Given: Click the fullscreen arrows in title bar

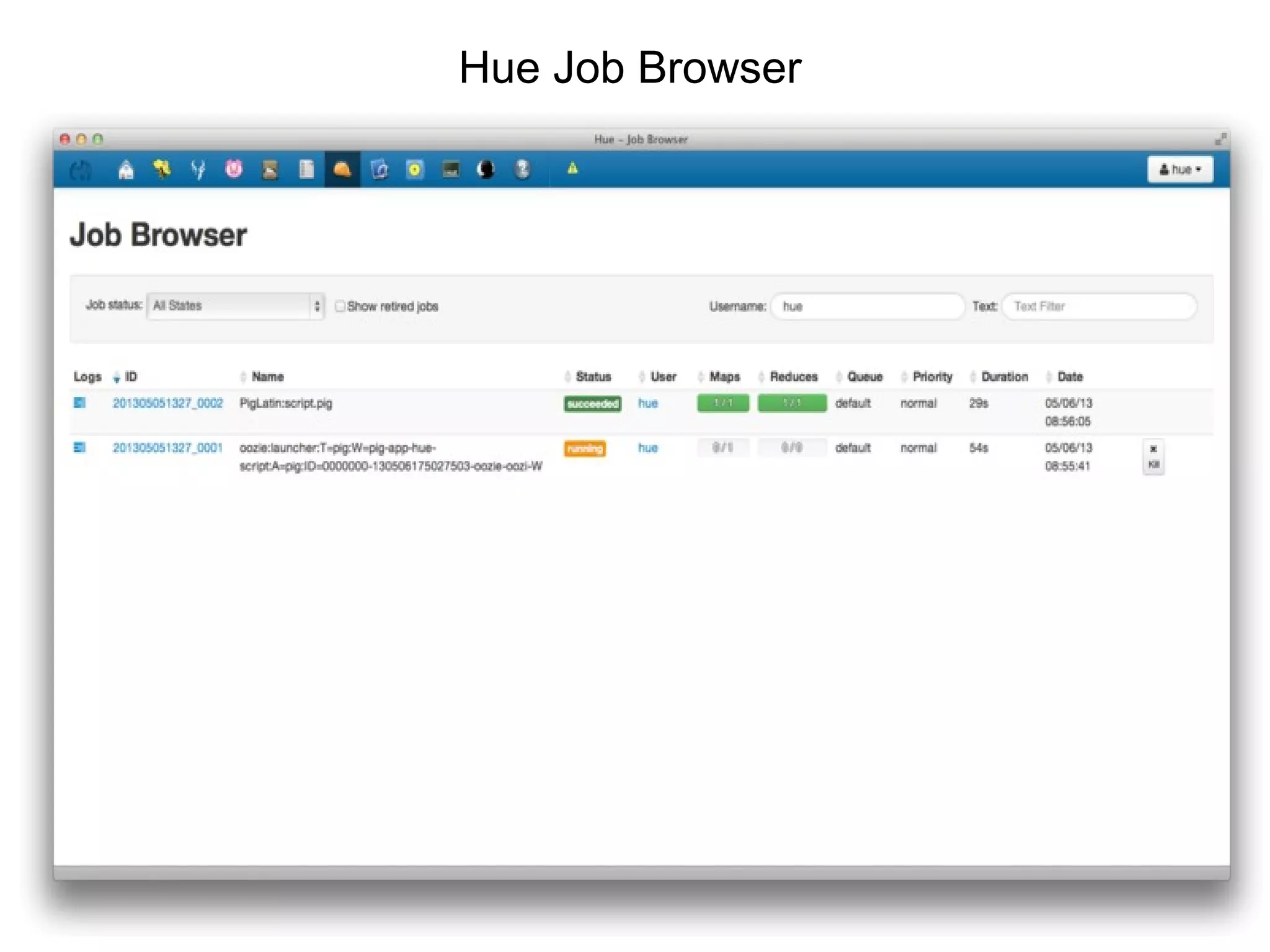Looking at the screenshot, I should coord(1220,139).
